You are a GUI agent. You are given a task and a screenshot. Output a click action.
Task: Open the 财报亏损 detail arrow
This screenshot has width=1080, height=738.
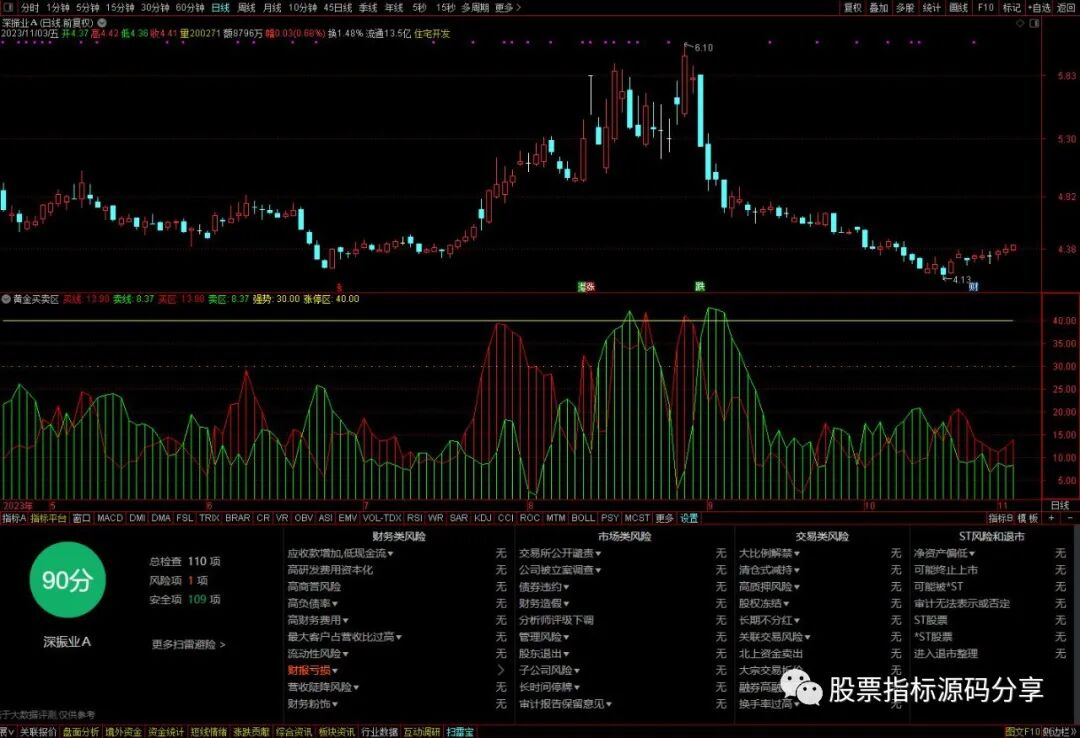501,670
